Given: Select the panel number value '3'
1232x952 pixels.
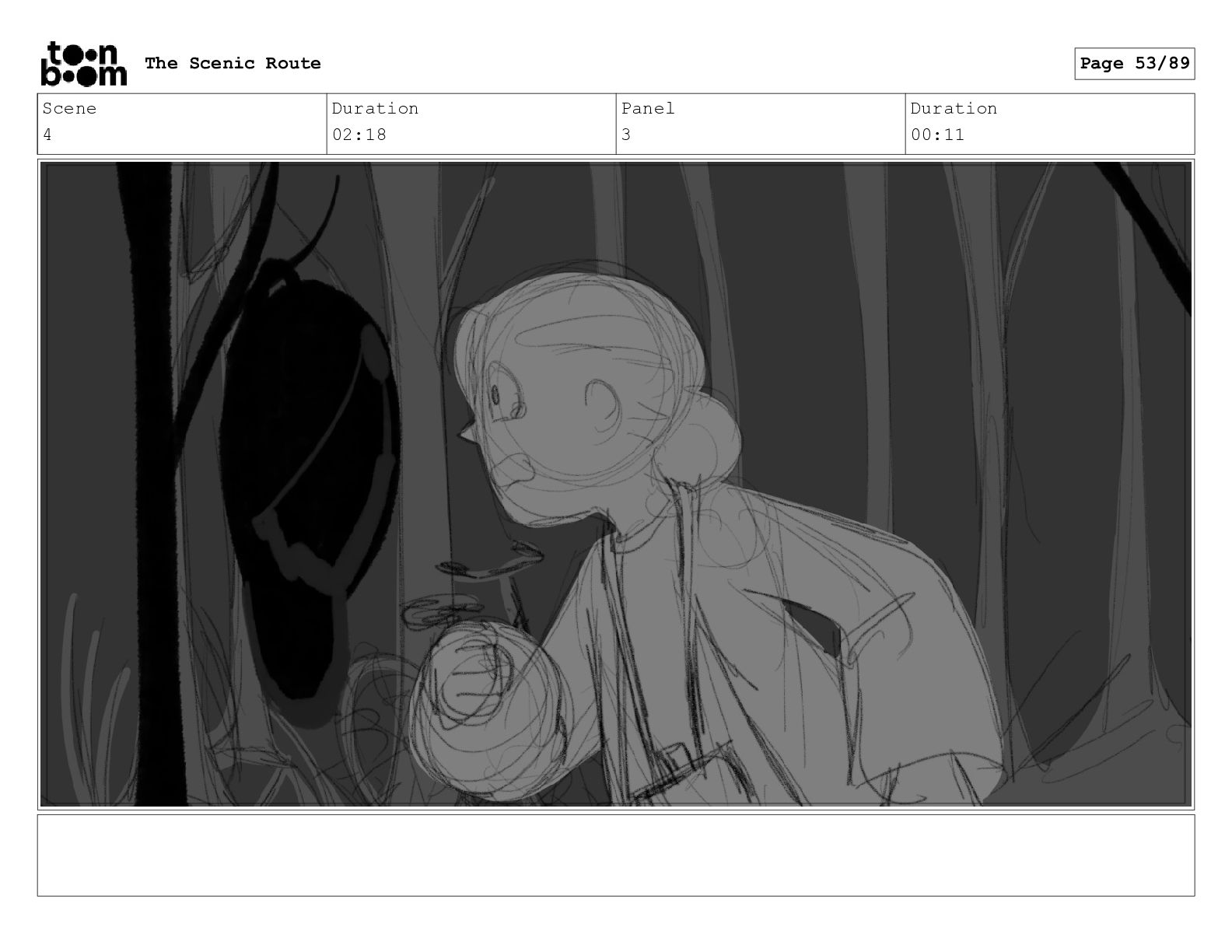Looking at the screenshot, I should point(626,135).
